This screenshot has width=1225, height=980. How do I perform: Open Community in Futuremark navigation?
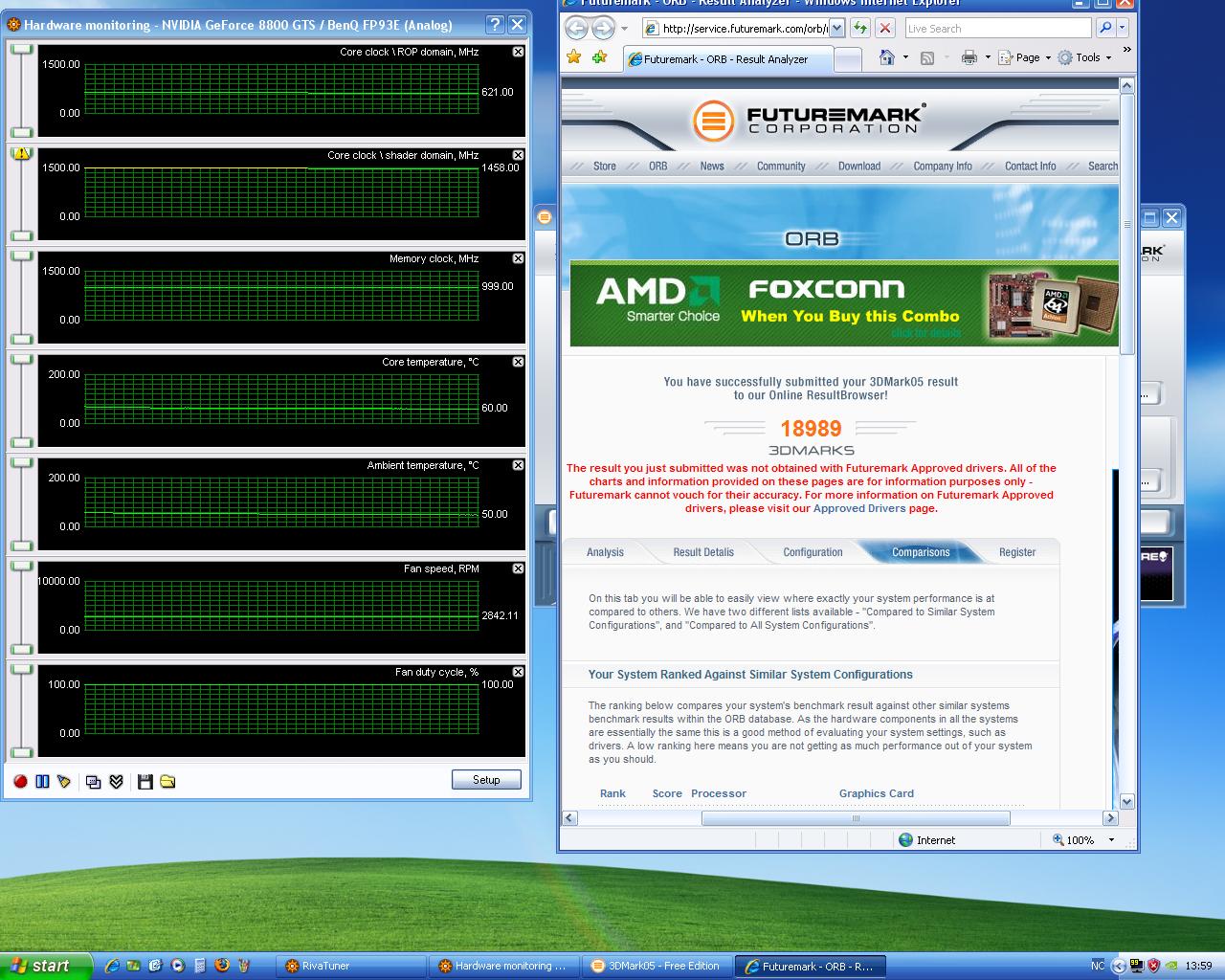(x=781, y=166)
